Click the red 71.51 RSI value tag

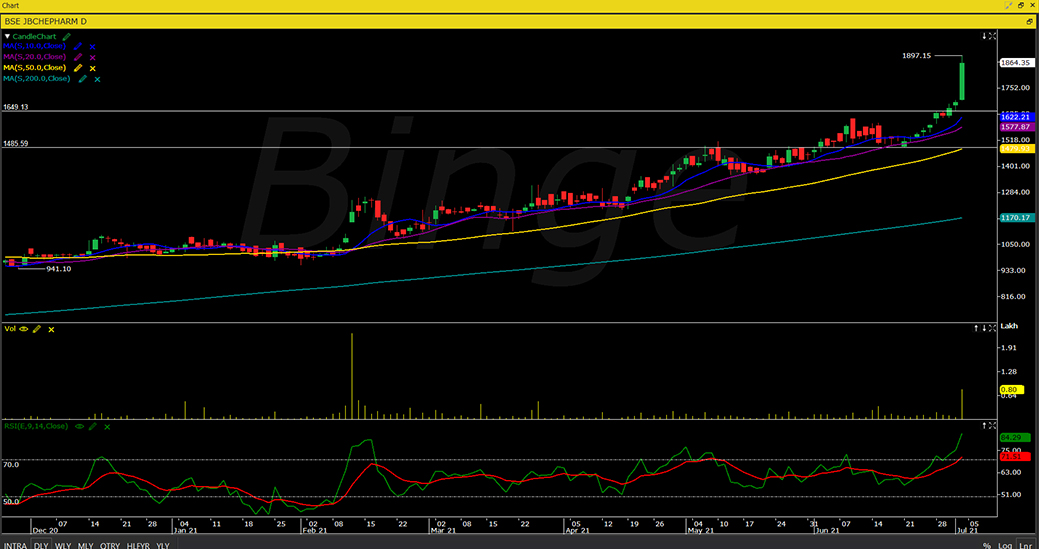[x=1014, y=457]
